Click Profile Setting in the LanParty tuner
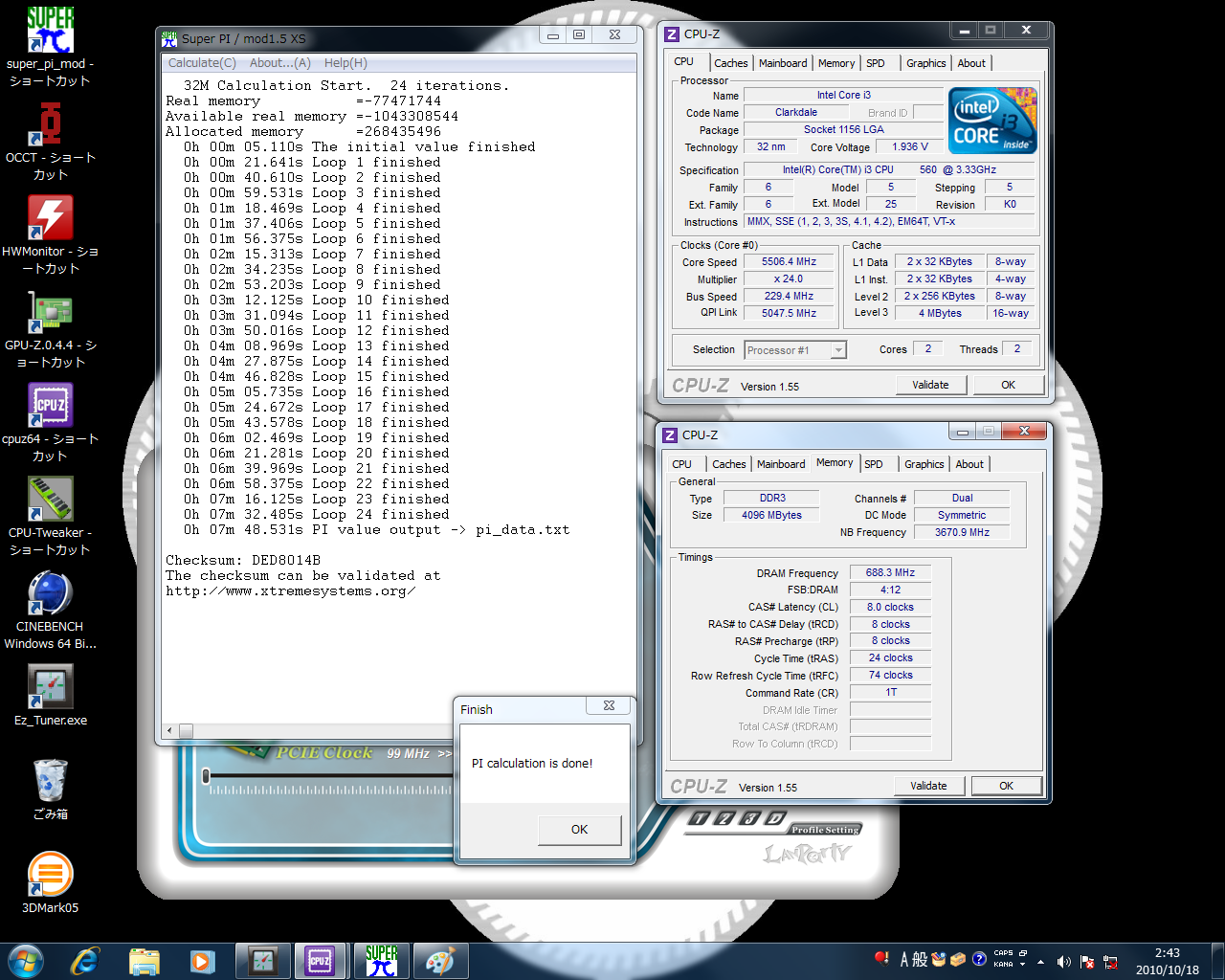This screenshot has height=980, width=1225. [825, 830]
